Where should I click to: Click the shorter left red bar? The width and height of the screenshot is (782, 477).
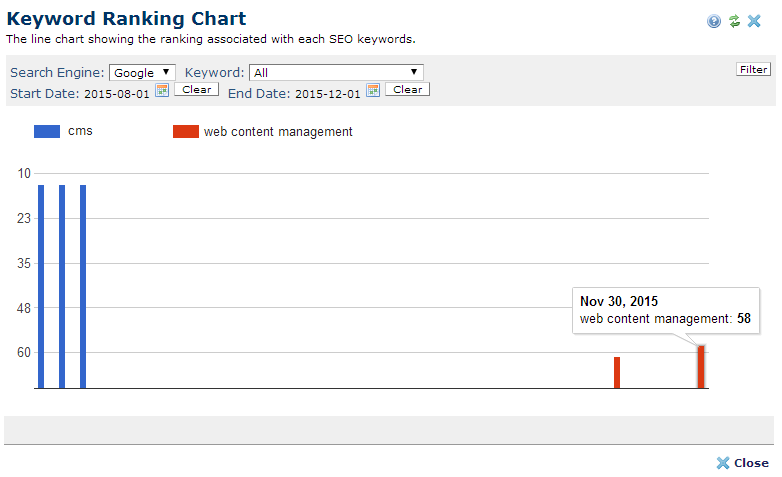tap(617, 372)
